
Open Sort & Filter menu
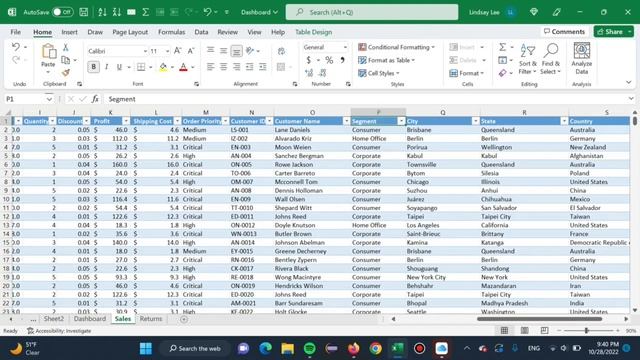[528, 59]
